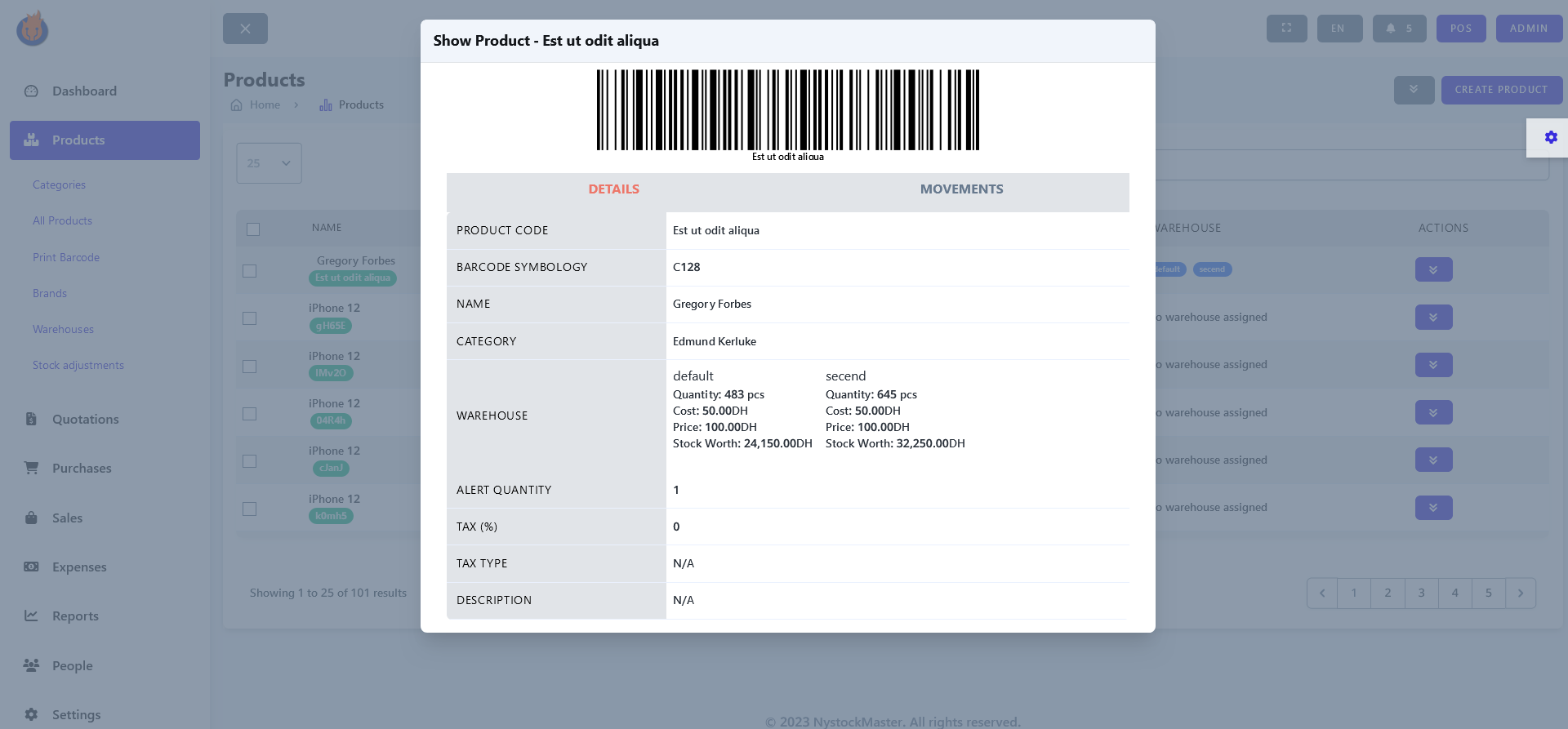Open the blue gear customizer icon
The image size is (1568, 729).
pos(1550,137)
